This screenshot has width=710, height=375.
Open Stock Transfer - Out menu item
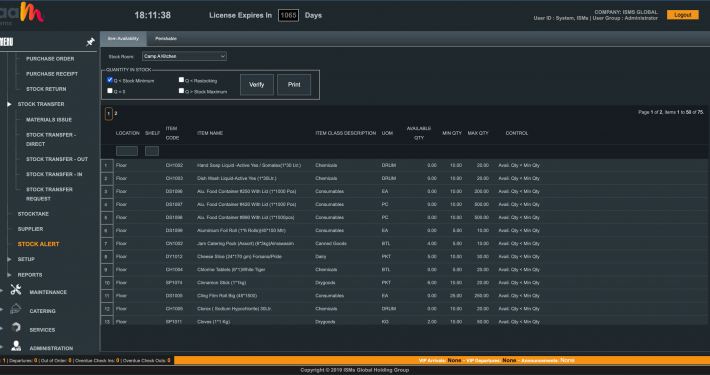click(57, 159)
